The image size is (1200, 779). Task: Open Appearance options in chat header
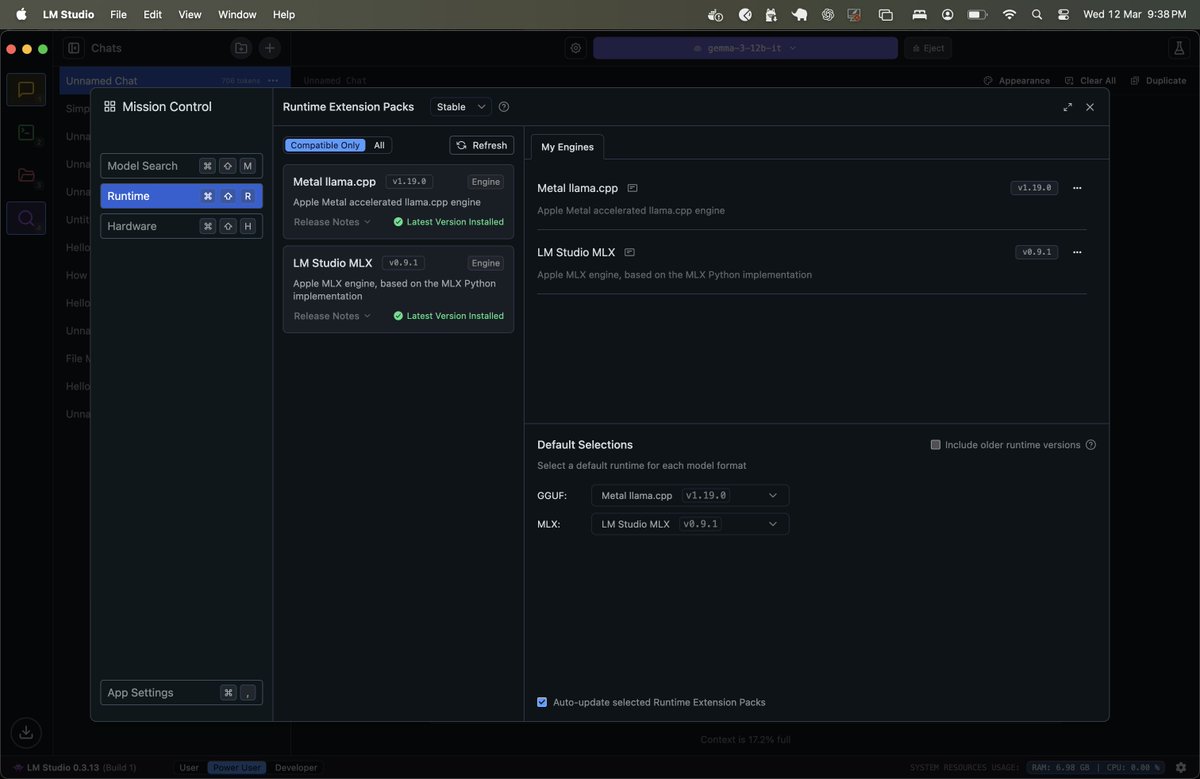1016,80
